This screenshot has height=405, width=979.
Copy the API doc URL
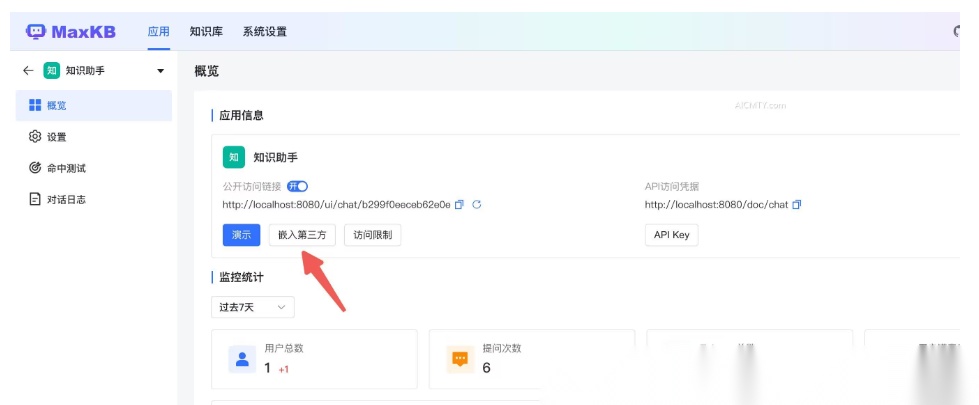pyautogui.click(x=797, y=205)
